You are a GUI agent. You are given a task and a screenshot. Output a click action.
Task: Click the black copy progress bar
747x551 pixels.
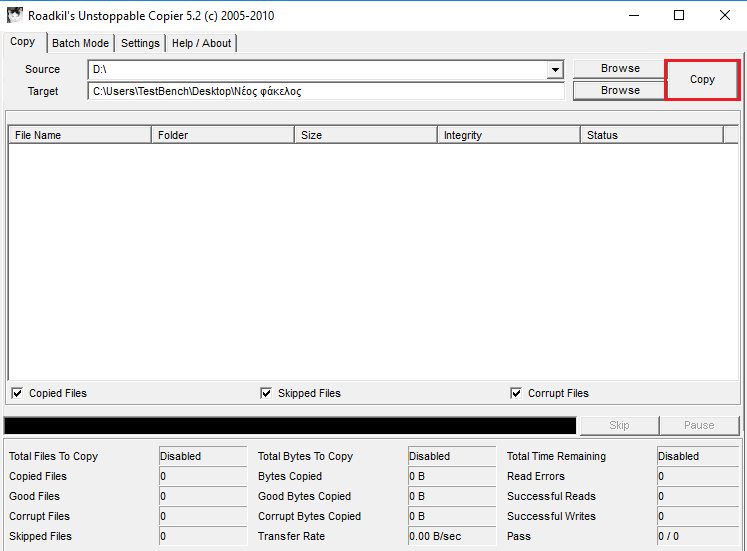click(x=290, y=425)
